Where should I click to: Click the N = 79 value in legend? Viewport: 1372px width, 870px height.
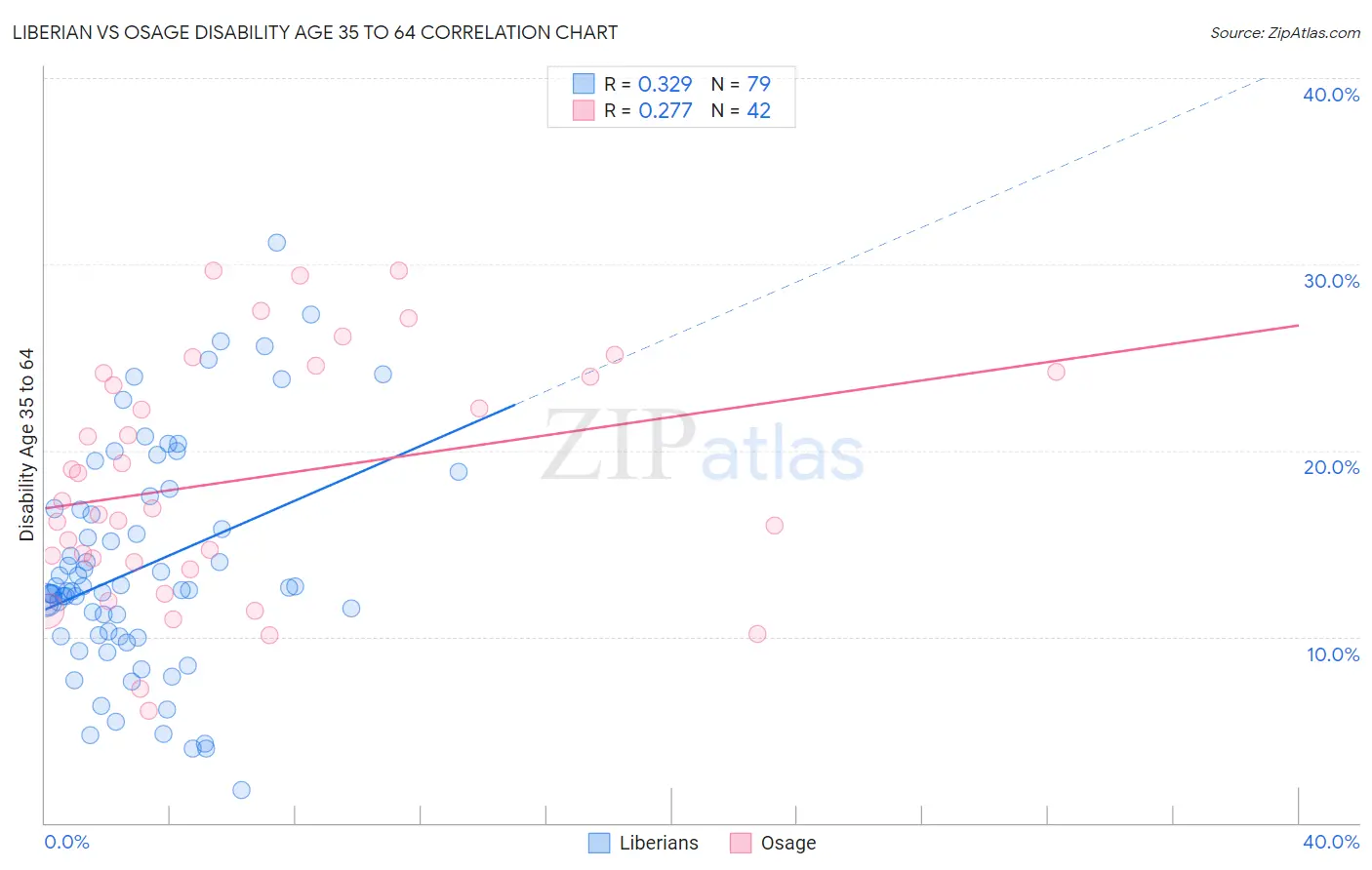click(x=741, y=84)
